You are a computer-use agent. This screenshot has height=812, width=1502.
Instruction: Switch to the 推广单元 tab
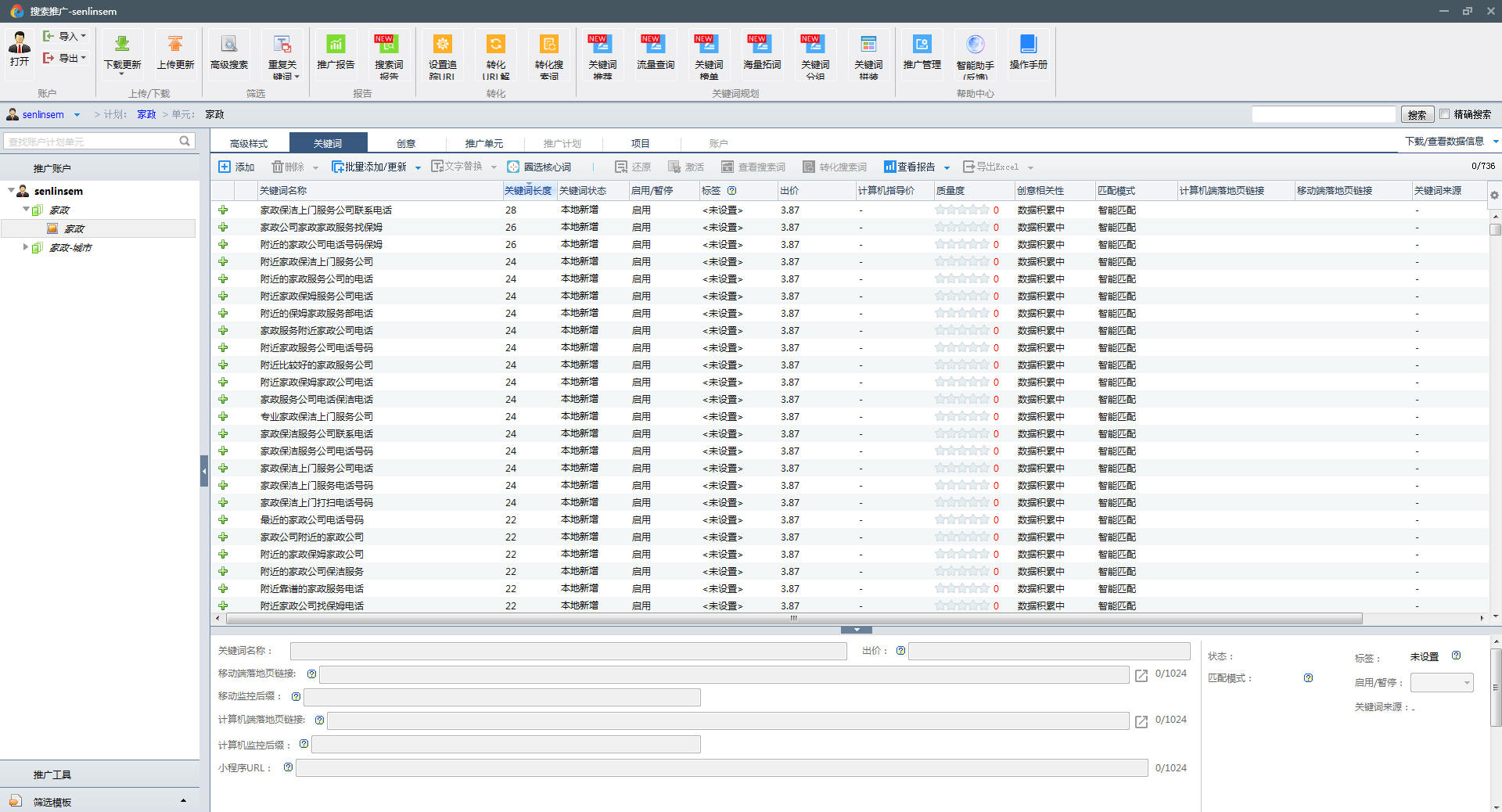coord(483,143)
